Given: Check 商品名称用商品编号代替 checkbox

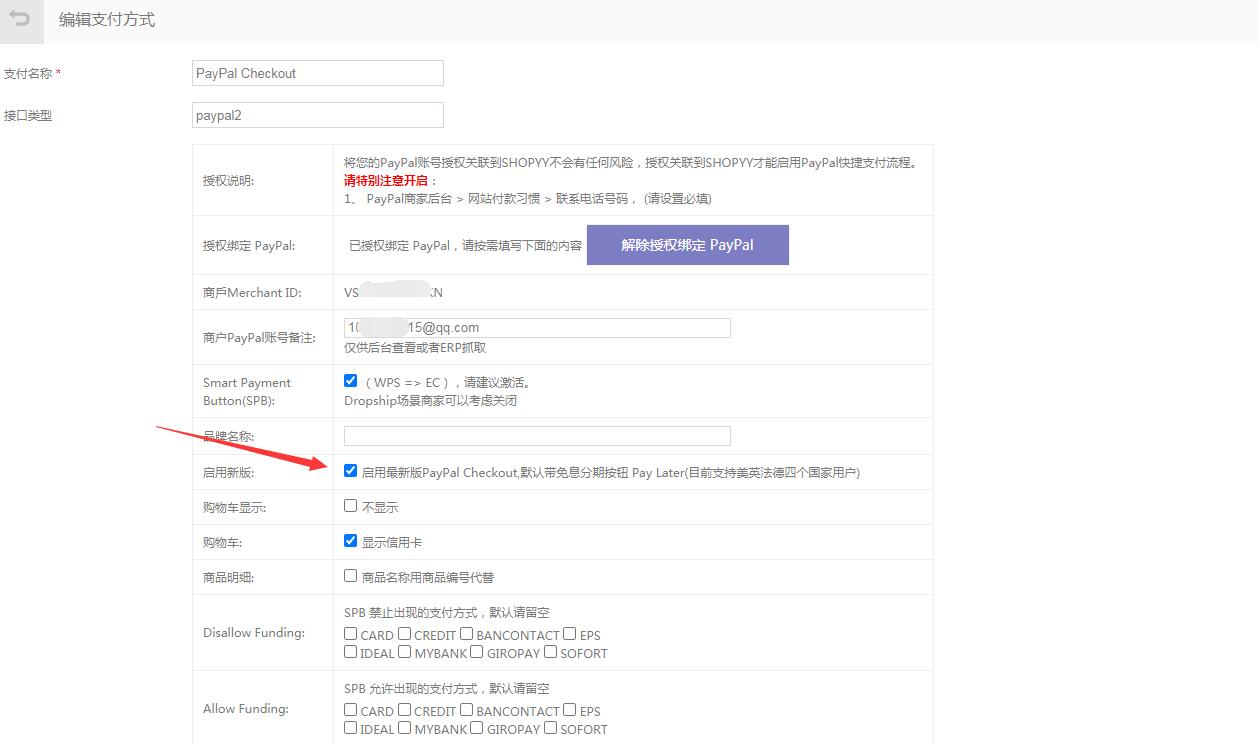Looking at the screenshot, I should click(x=350, y=576).
